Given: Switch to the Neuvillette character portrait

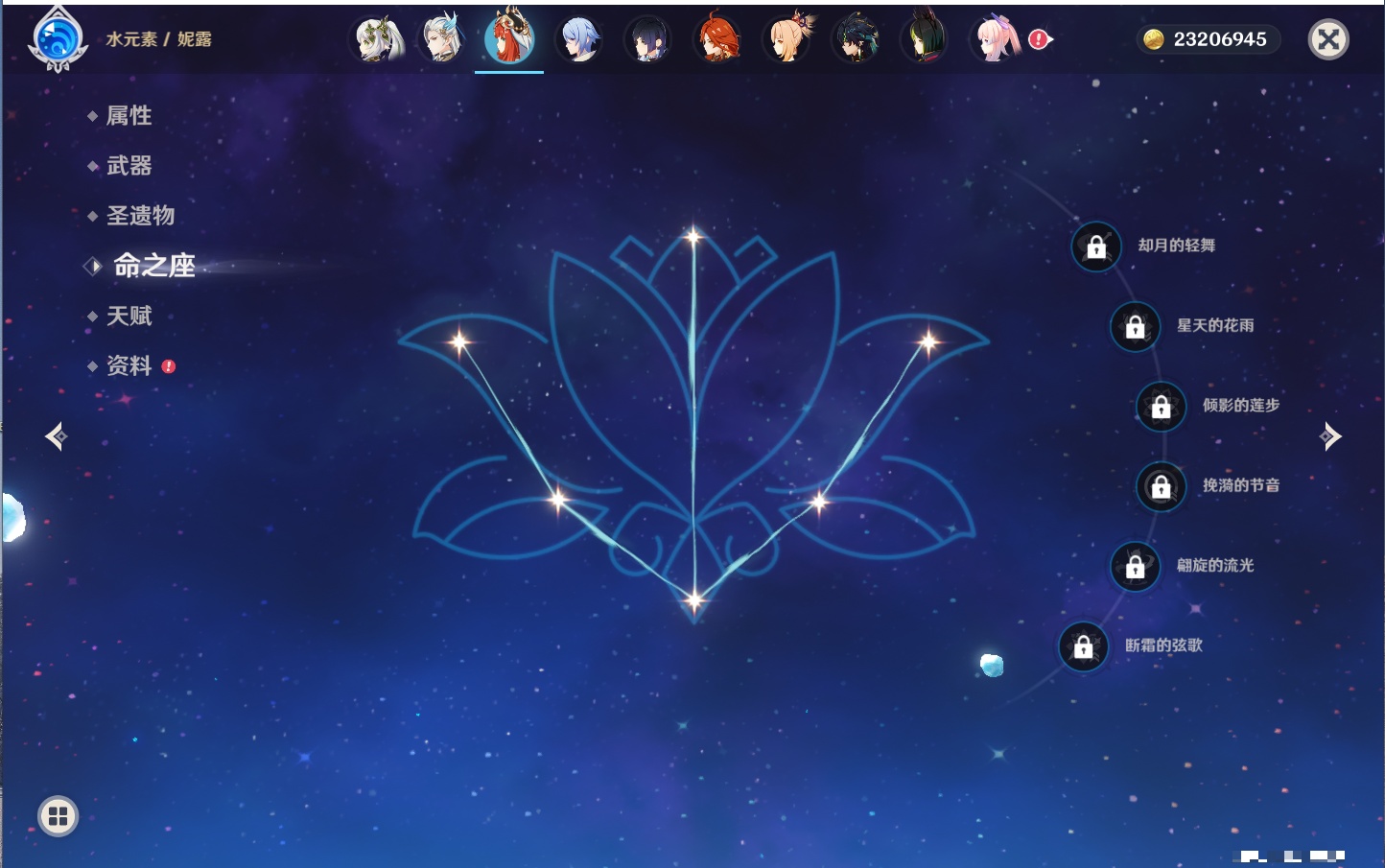Looking at the screenshot, I should click(442, 39).
